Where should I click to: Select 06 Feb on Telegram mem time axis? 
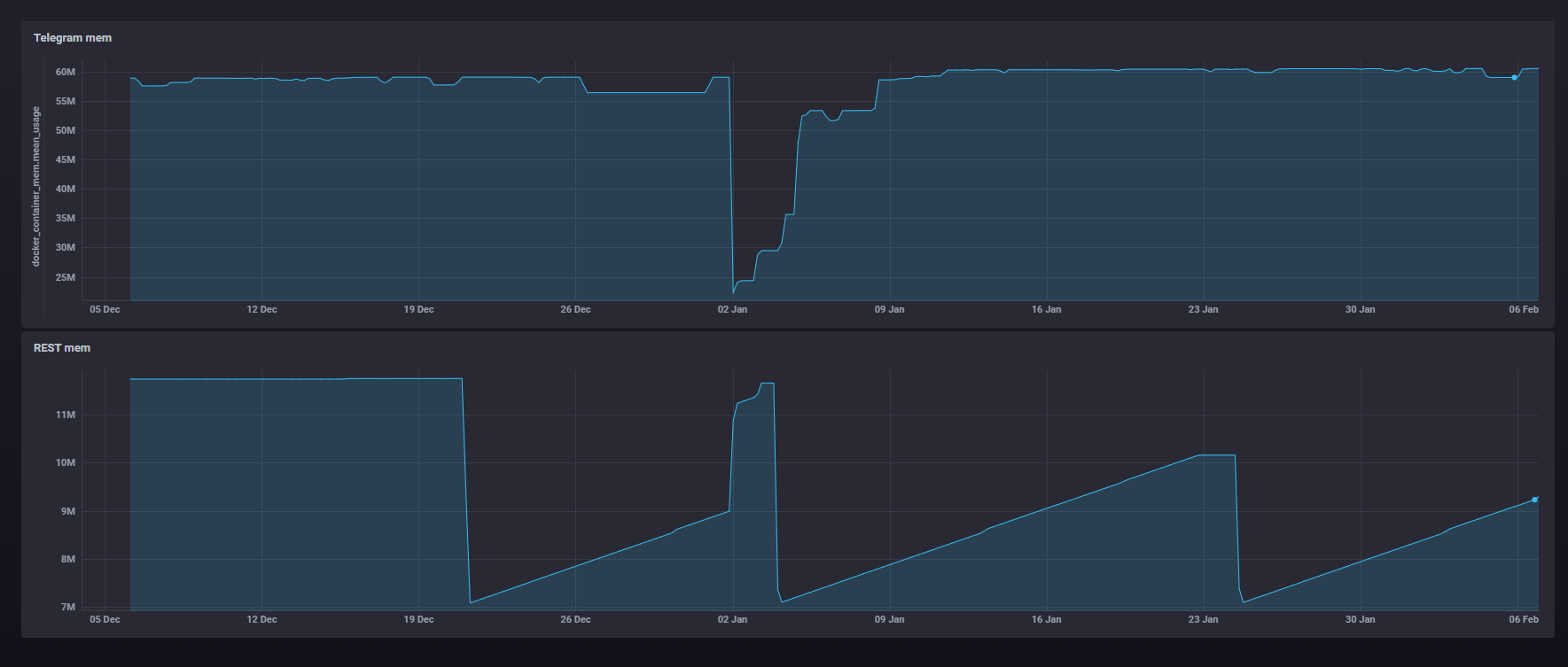1524,309
